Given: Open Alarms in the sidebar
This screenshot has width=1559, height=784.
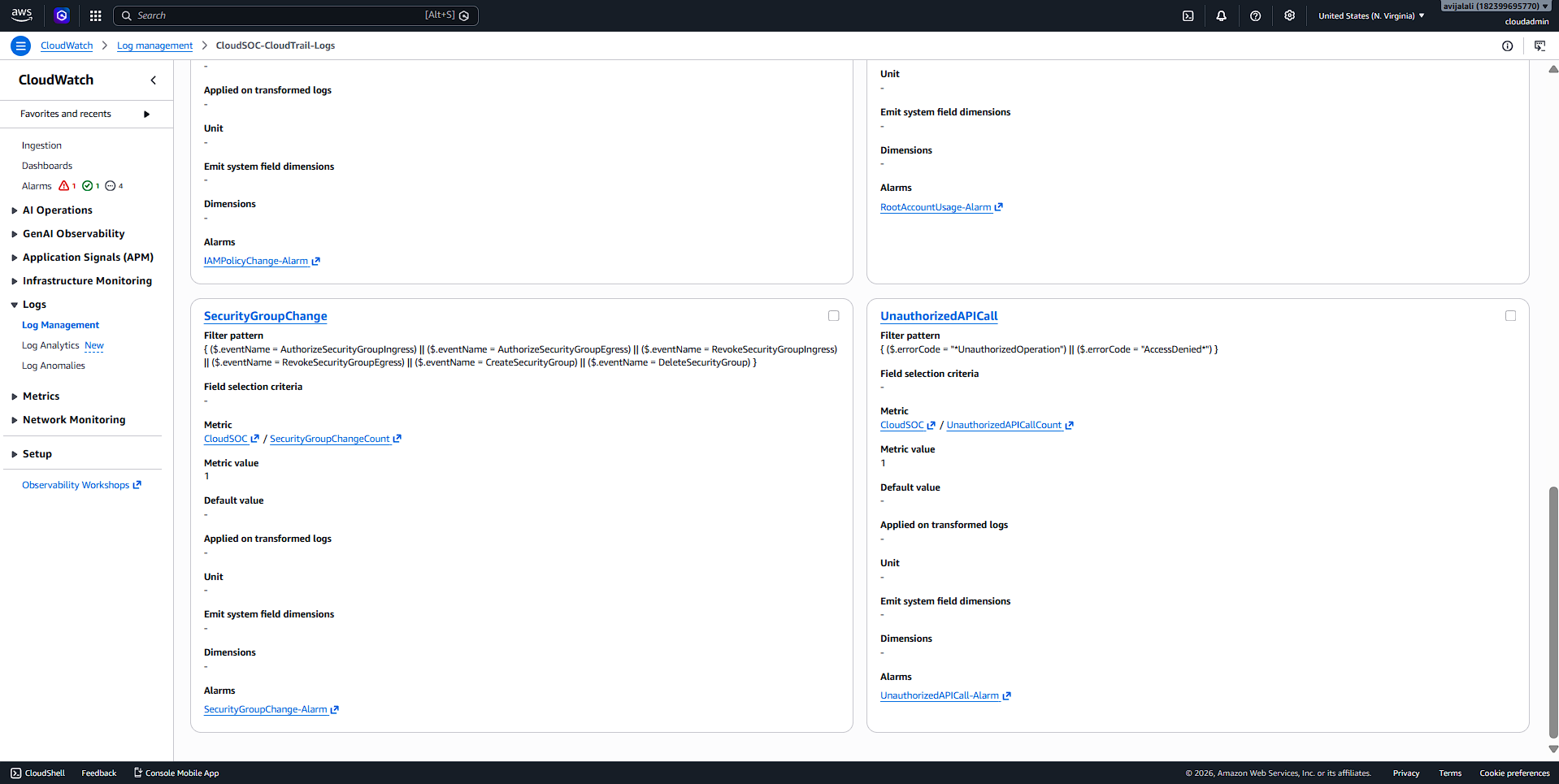Looking at the screenshot, I should pyautogui.click(x=37, y=186).
